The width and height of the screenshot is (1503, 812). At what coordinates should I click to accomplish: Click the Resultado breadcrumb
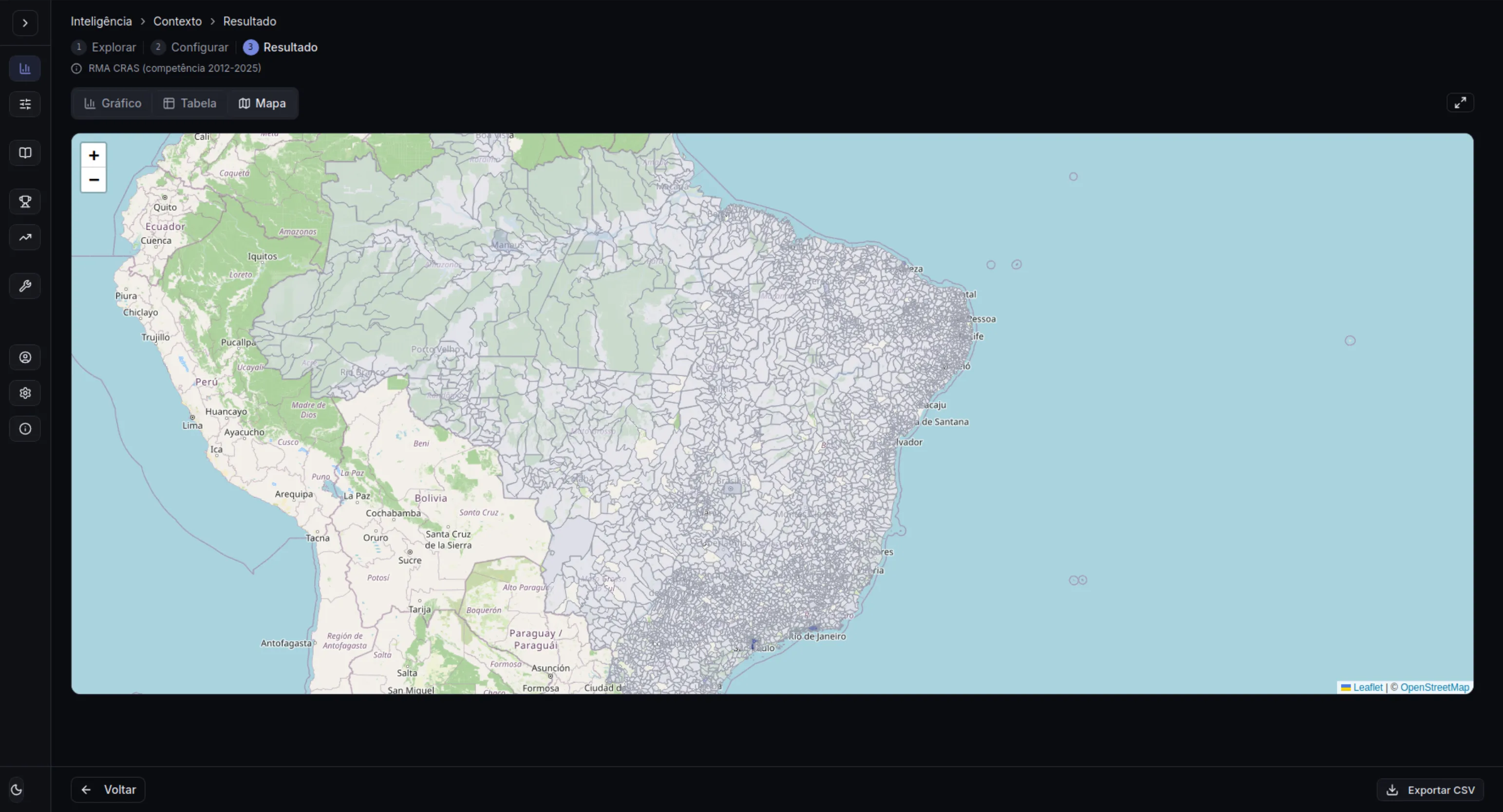pyautogui.click(x=250, y=21)
